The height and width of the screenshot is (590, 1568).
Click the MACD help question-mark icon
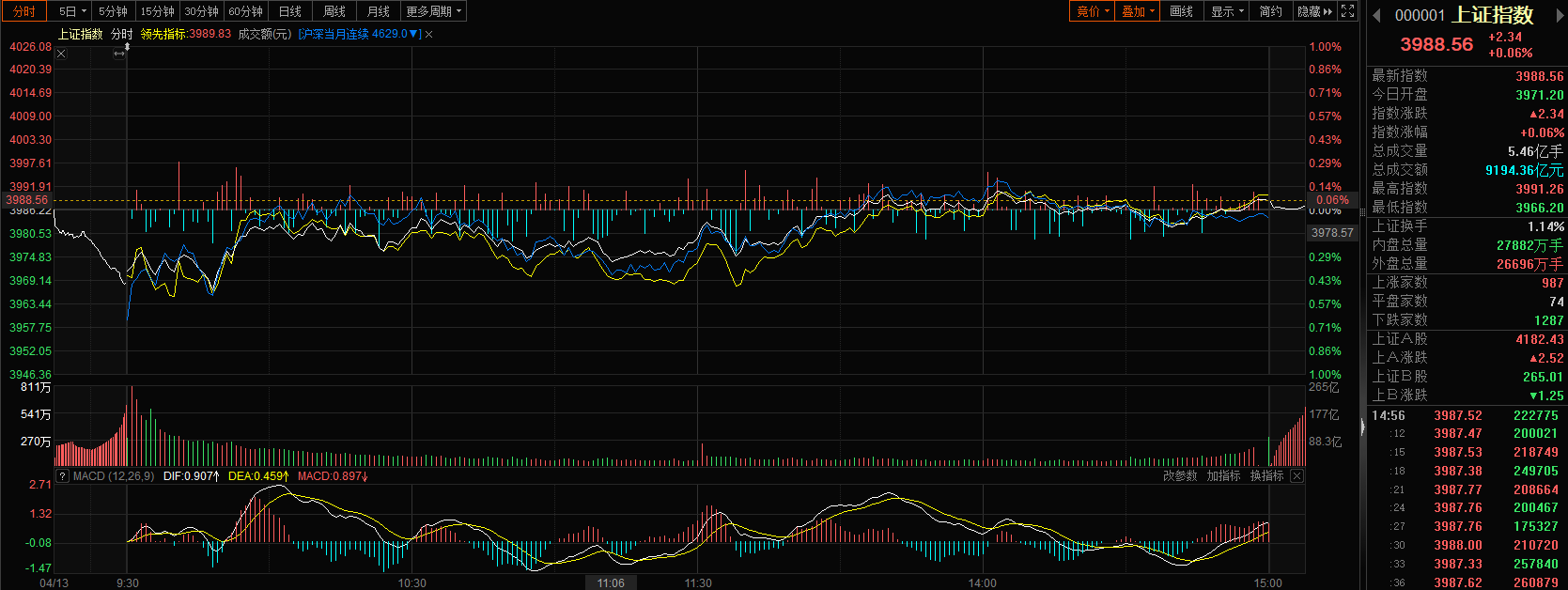point(63,476)
